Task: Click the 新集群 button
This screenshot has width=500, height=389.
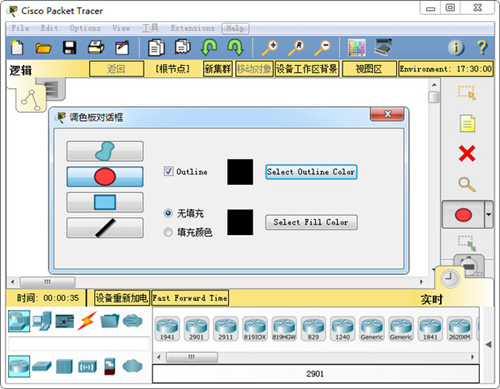Action: (x=218, y=69)
